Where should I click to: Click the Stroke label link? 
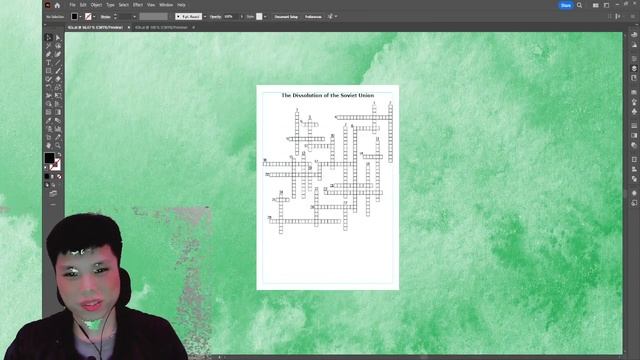point(105,17)
